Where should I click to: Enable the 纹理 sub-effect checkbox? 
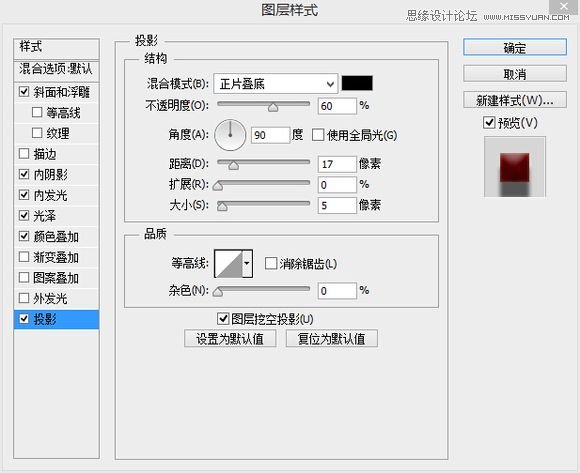[37, 133]
